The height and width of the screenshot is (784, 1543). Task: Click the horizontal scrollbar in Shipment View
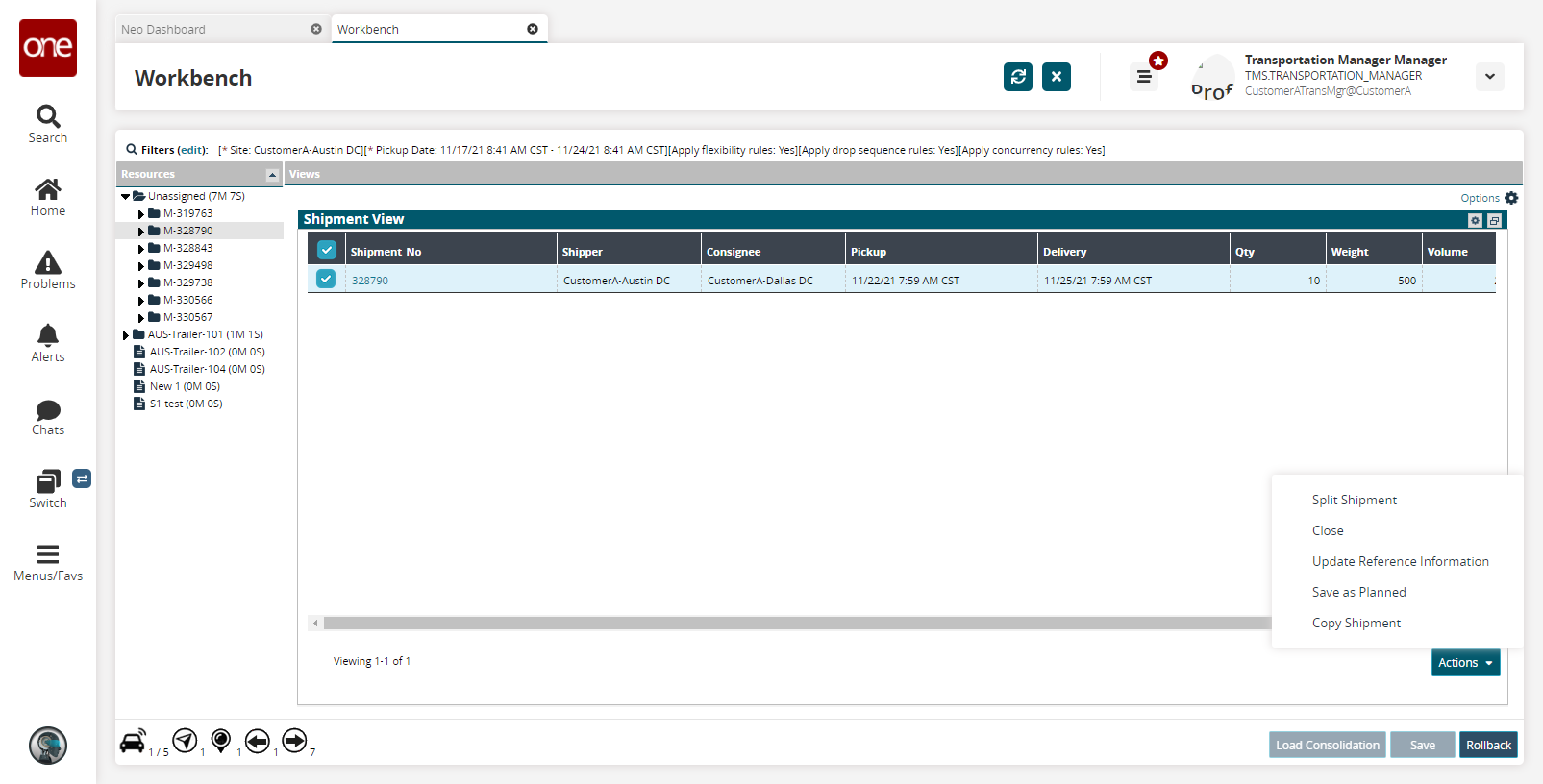[x=797, y=624]
